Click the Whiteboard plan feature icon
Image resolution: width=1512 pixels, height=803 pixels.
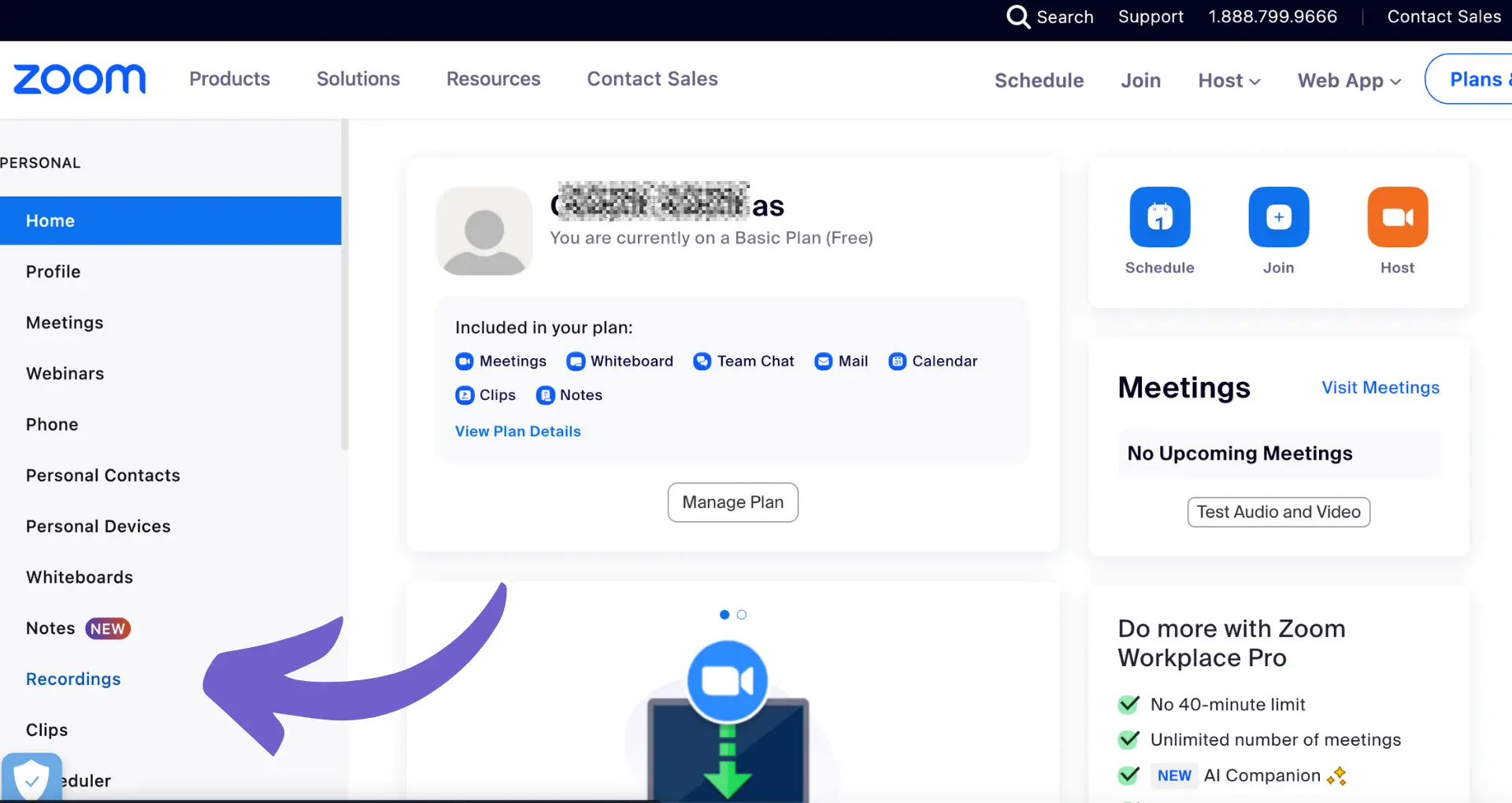pos(576,361)
